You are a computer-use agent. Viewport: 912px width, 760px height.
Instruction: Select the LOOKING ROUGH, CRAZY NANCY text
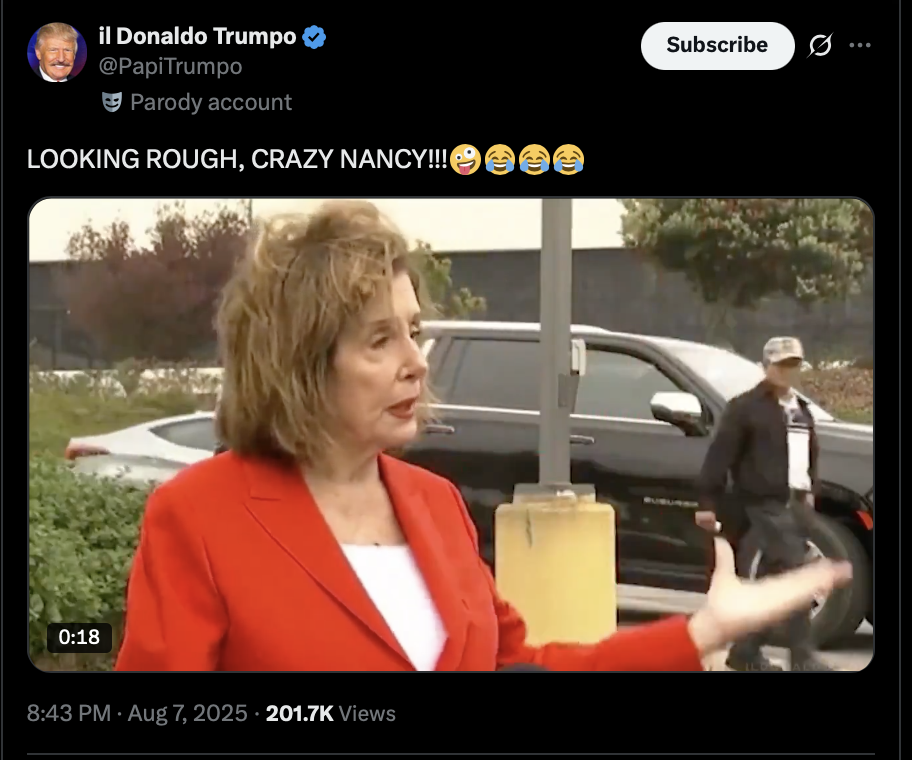(x=237, y=159)
